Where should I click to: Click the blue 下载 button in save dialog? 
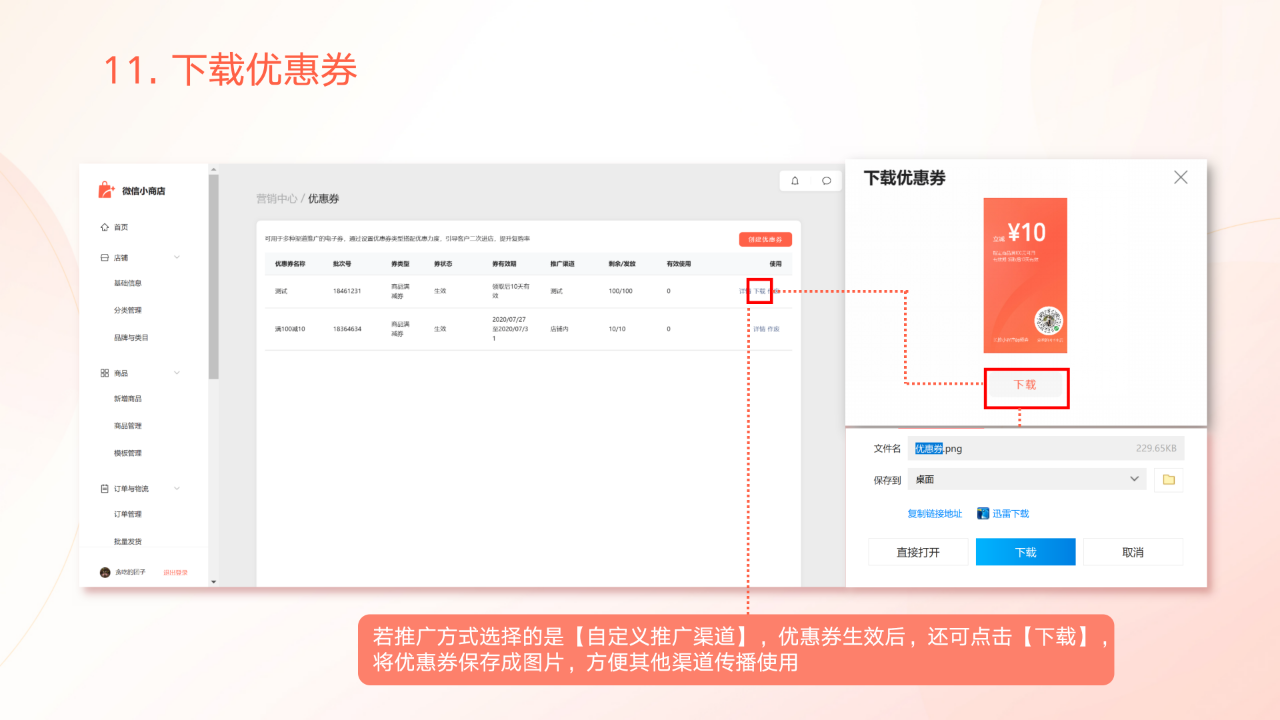(1026, 552)
